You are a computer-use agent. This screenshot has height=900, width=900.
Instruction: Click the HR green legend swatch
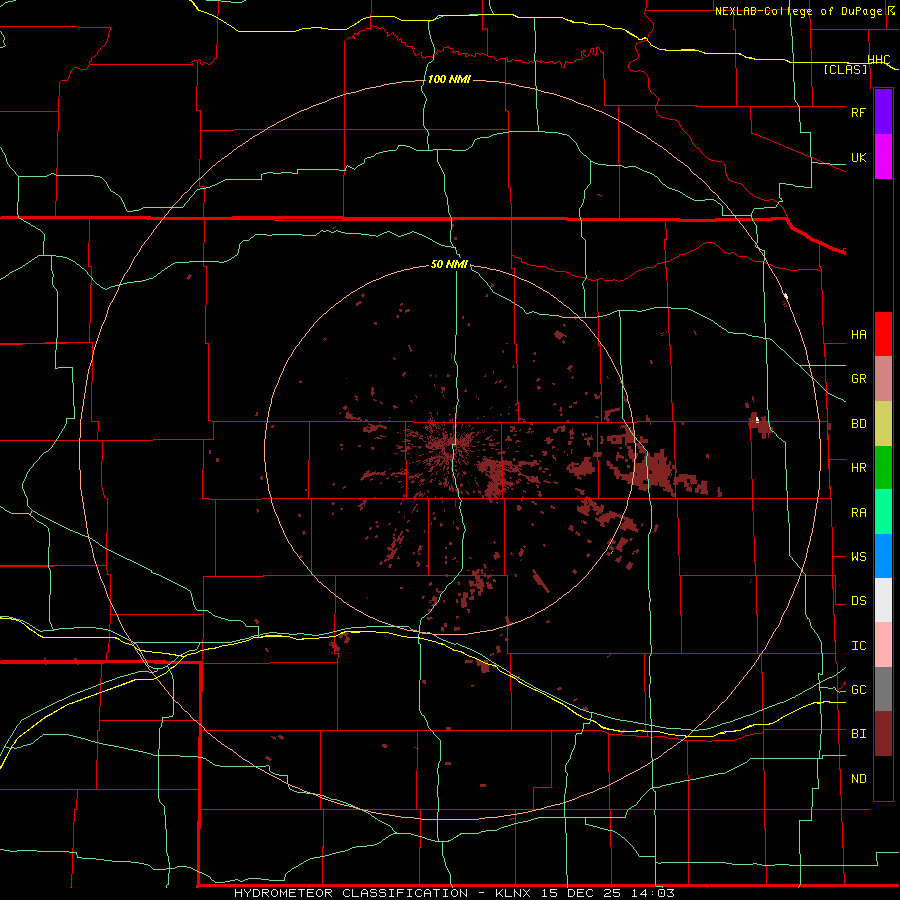[x=883, y=468]
